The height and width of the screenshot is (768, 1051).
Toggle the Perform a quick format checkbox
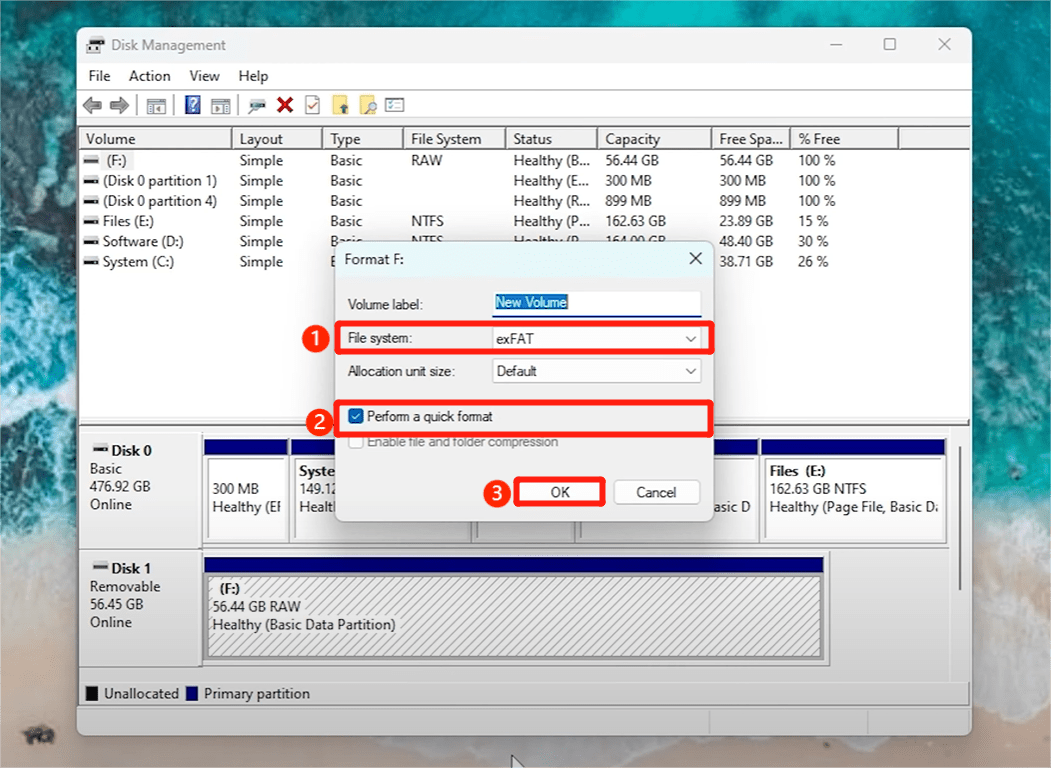coord(356,416)
